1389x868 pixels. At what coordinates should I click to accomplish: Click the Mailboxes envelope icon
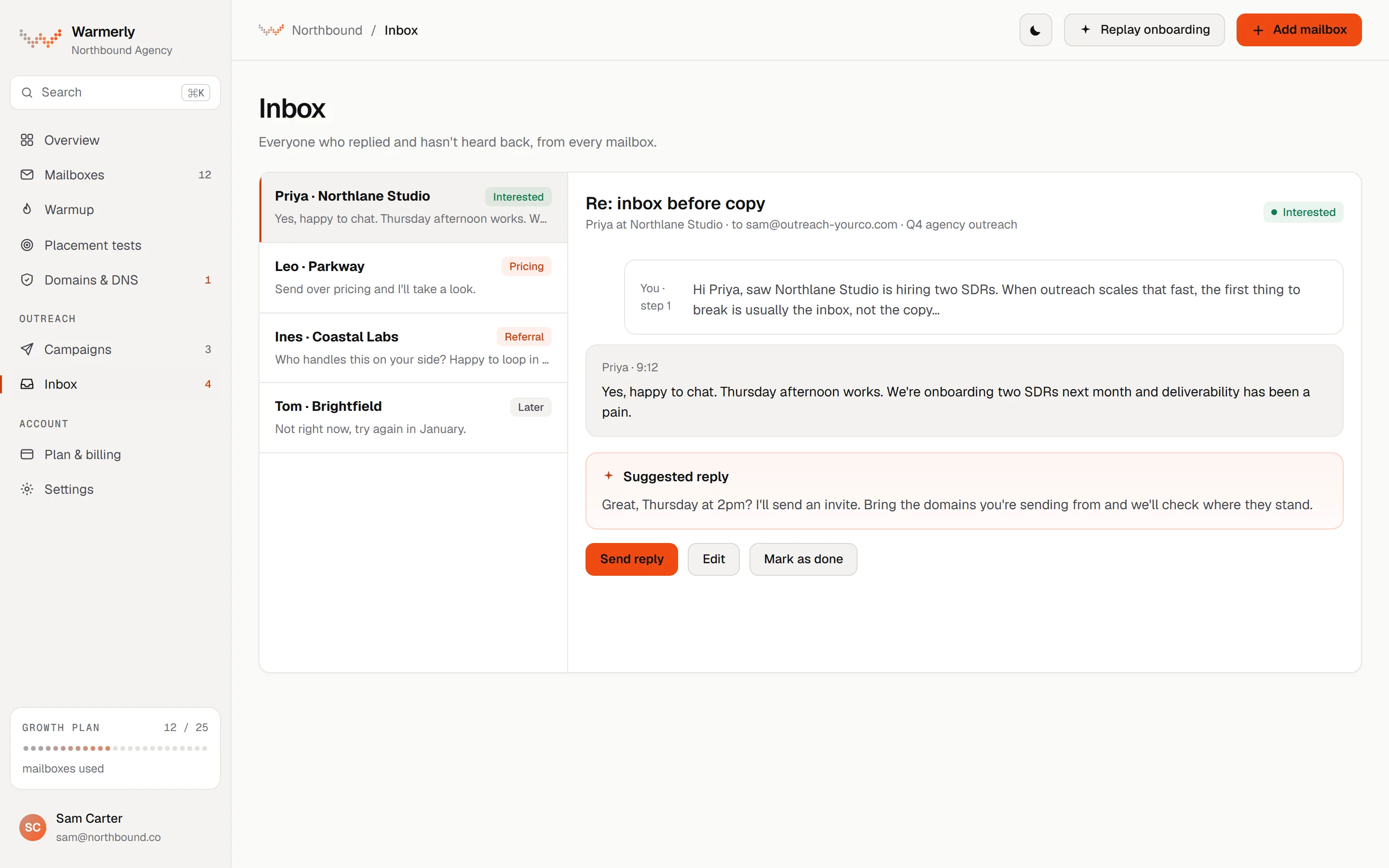pos(27,175)
